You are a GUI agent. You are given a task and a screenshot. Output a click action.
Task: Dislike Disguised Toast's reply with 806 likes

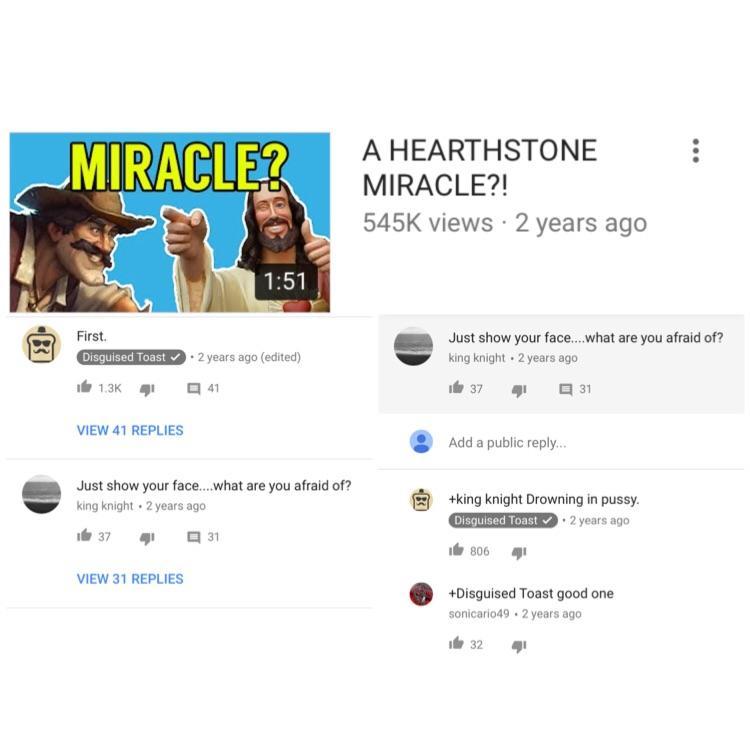(x=519, y=552)
